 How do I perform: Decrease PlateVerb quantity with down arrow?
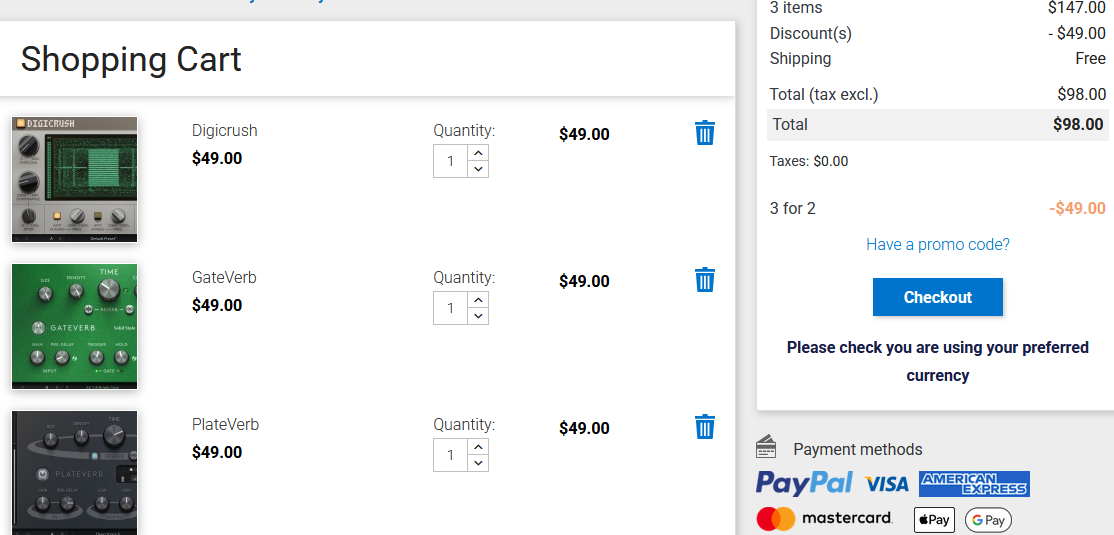[478, 463]
